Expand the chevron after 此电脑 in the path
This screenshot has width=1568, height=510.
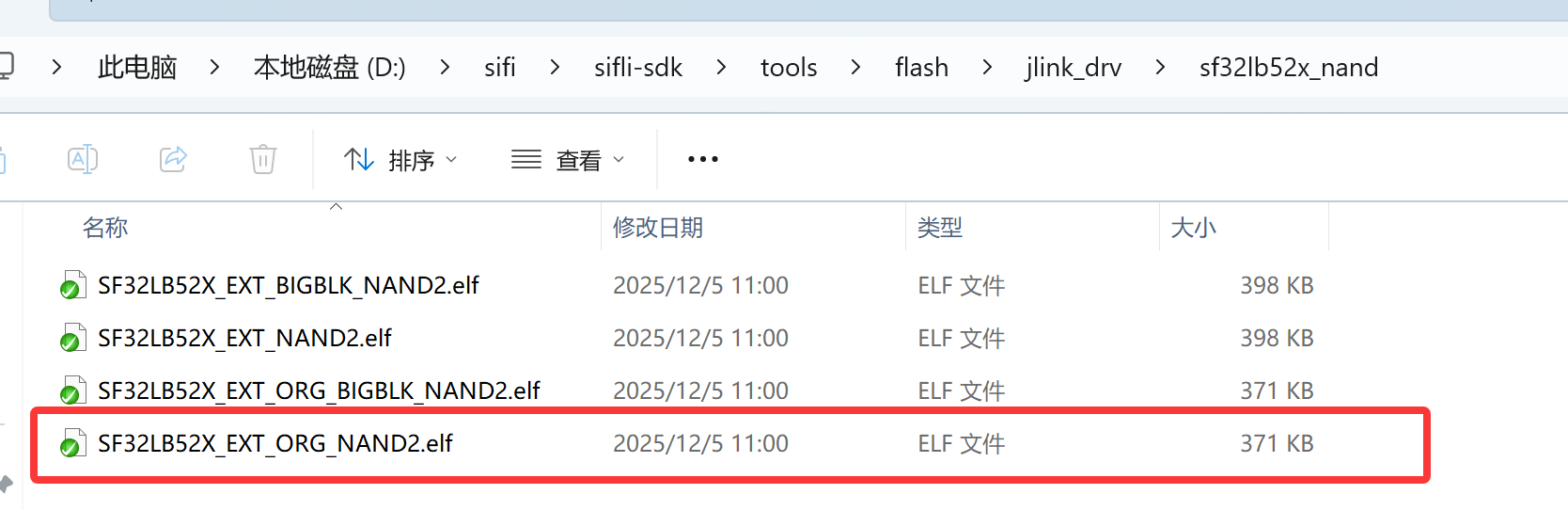(x=215, y=67)
